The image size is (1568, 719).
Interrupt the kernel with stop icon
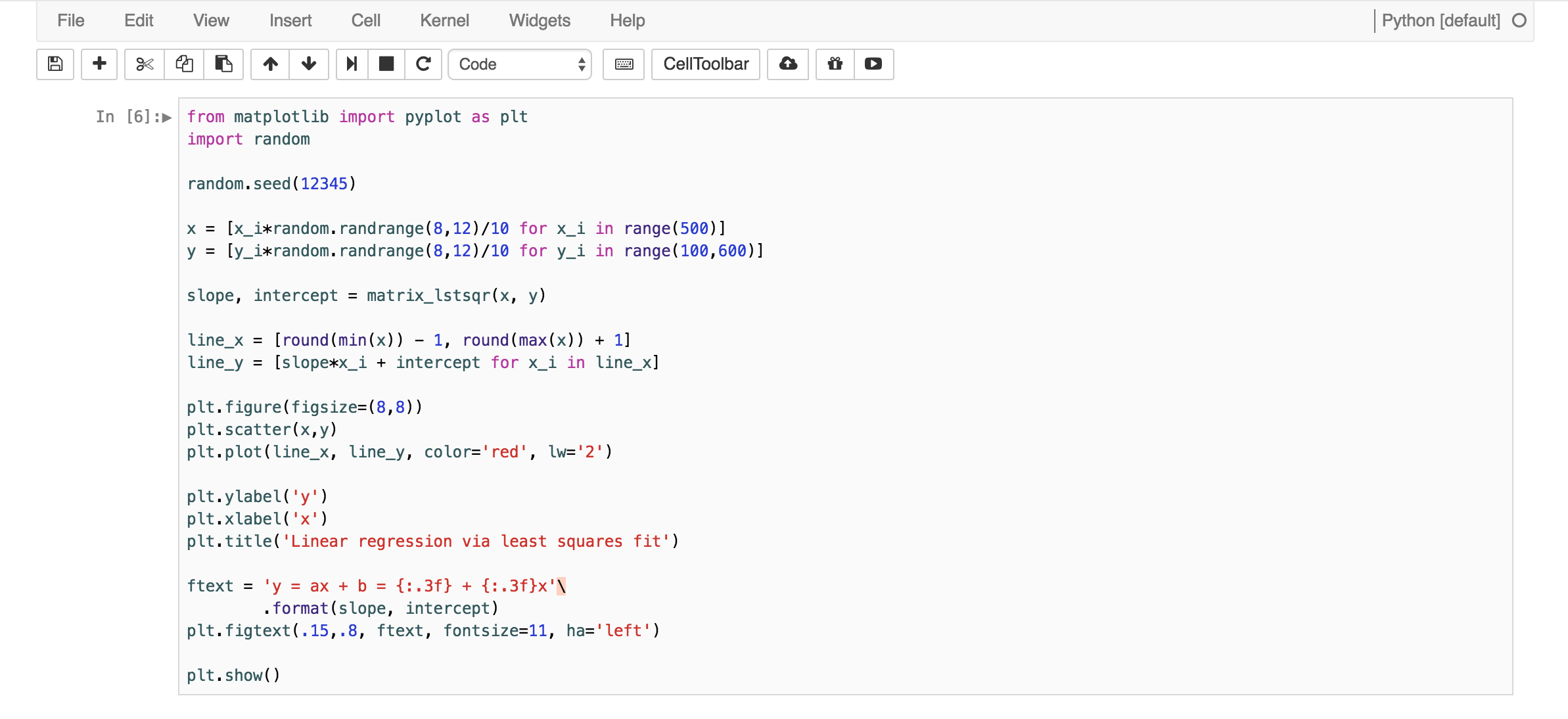click(x=386, y=64)
